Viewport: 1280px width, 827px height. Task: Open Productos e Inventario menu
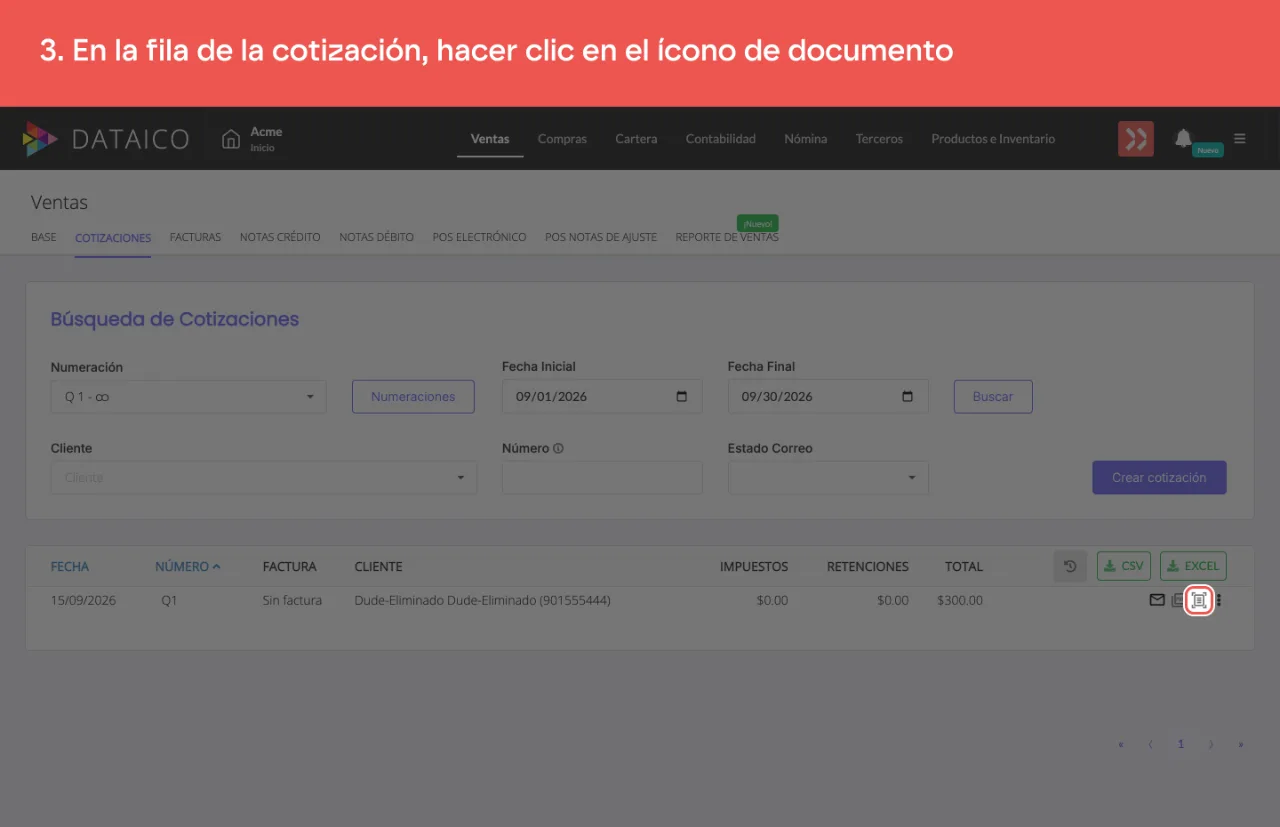[993, 139]
